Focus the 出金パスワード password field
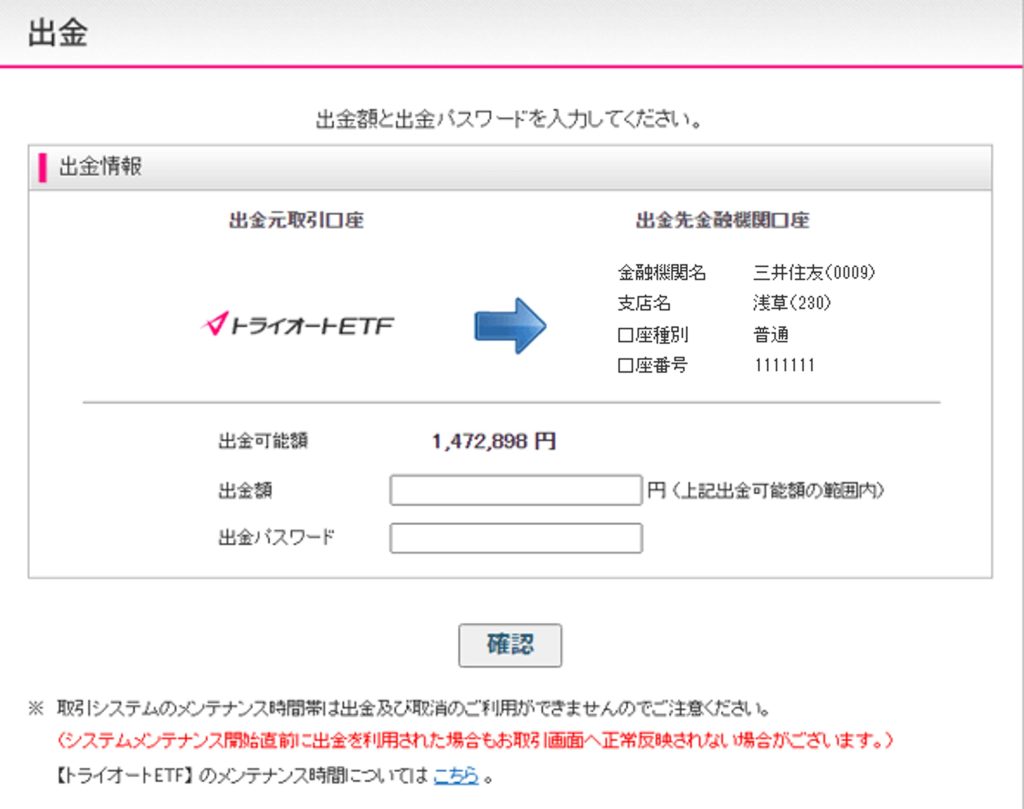This screenshot has width=1024, height=809. click(516, 538)
